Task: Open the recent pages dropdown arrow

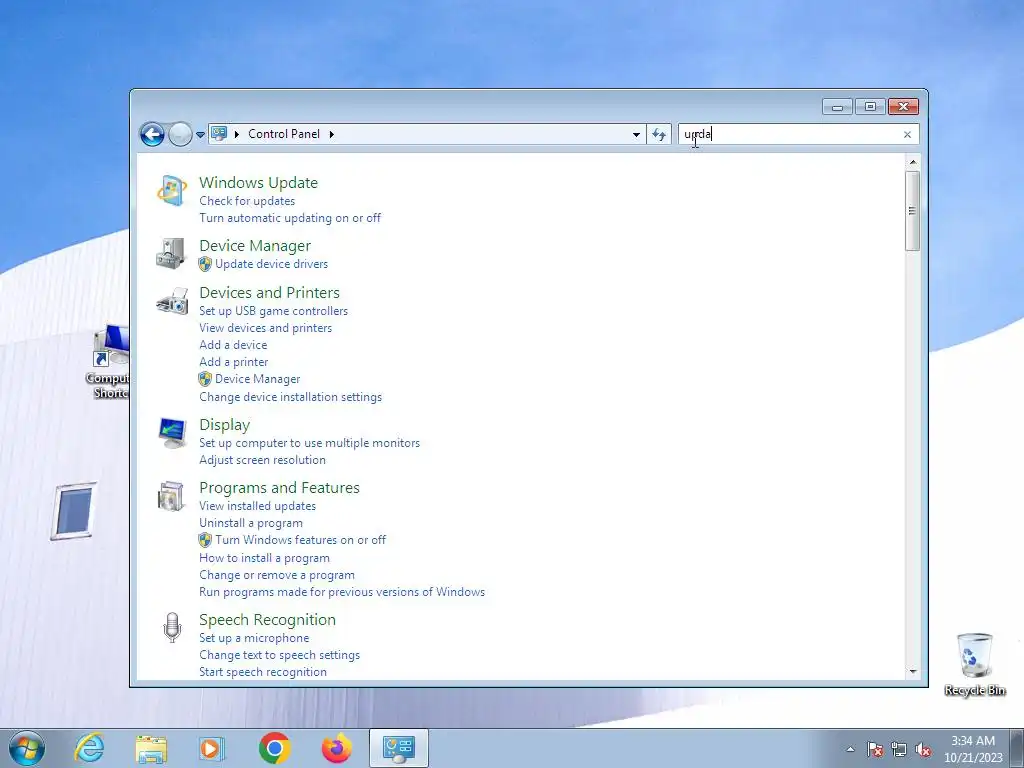Action: [200, 135]
